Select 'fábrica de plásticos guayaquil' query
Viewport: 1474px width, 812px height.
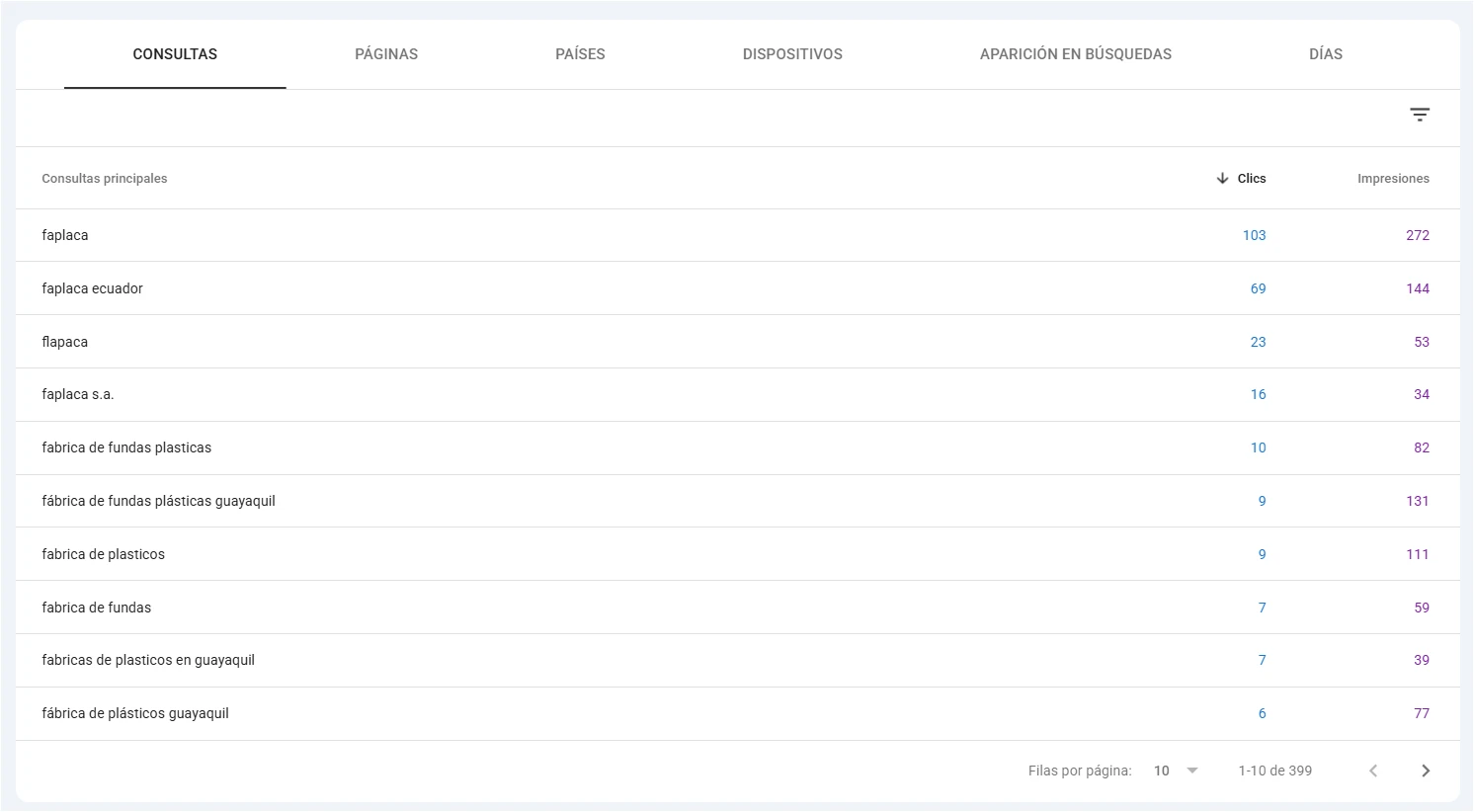point(135,713)
